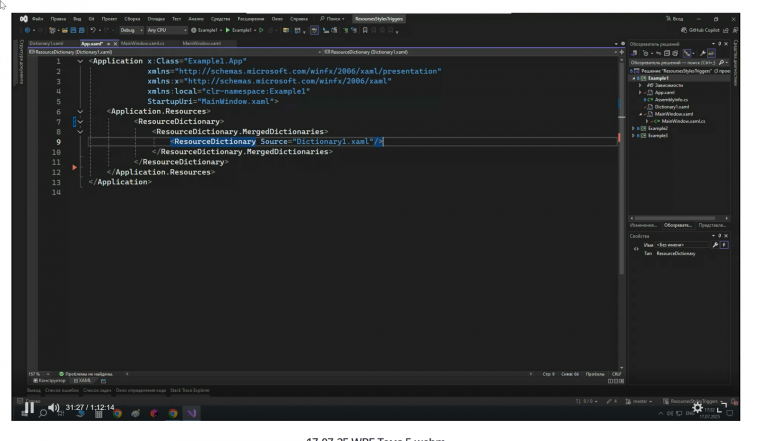Start debugging with green Example1 play button

pos(239,30)
